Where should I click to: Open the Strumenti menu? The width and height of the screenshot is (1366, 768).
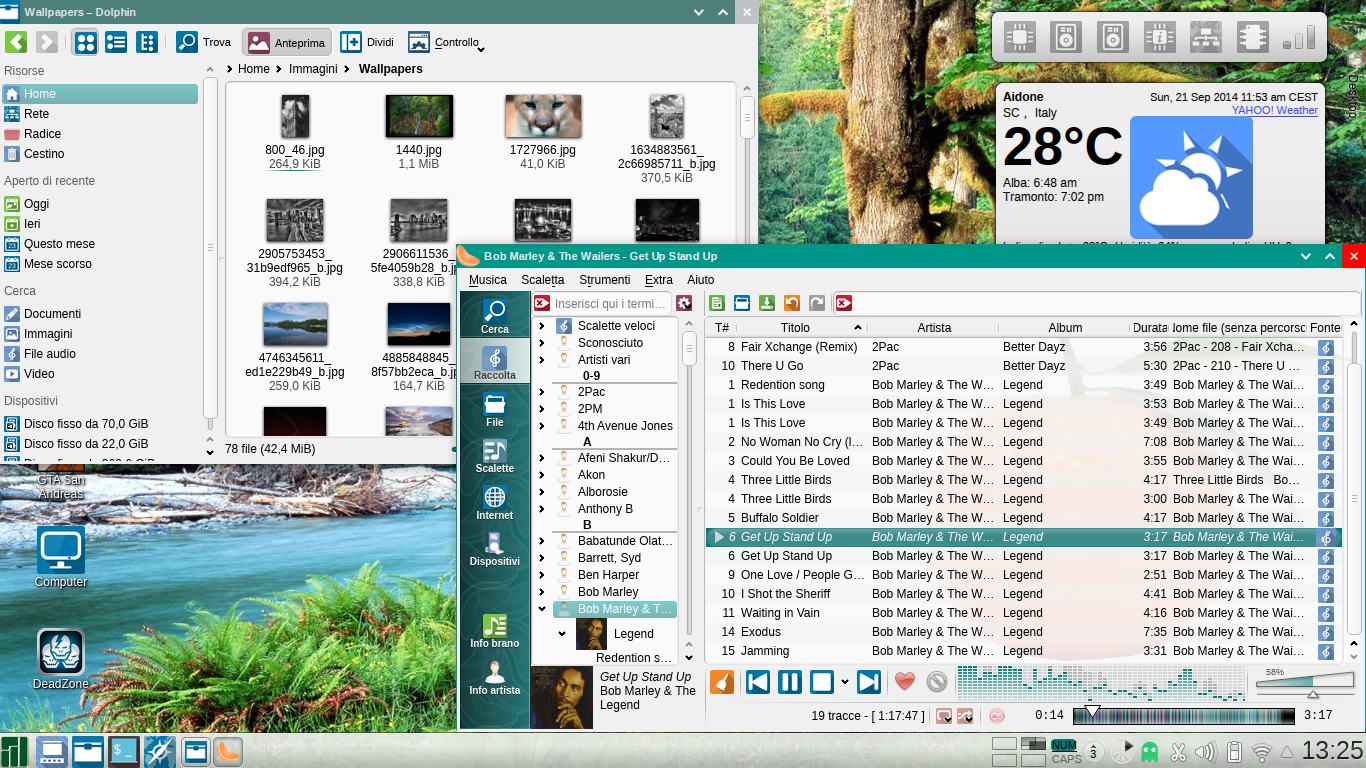pyautogui.click(x=605, y=280)
